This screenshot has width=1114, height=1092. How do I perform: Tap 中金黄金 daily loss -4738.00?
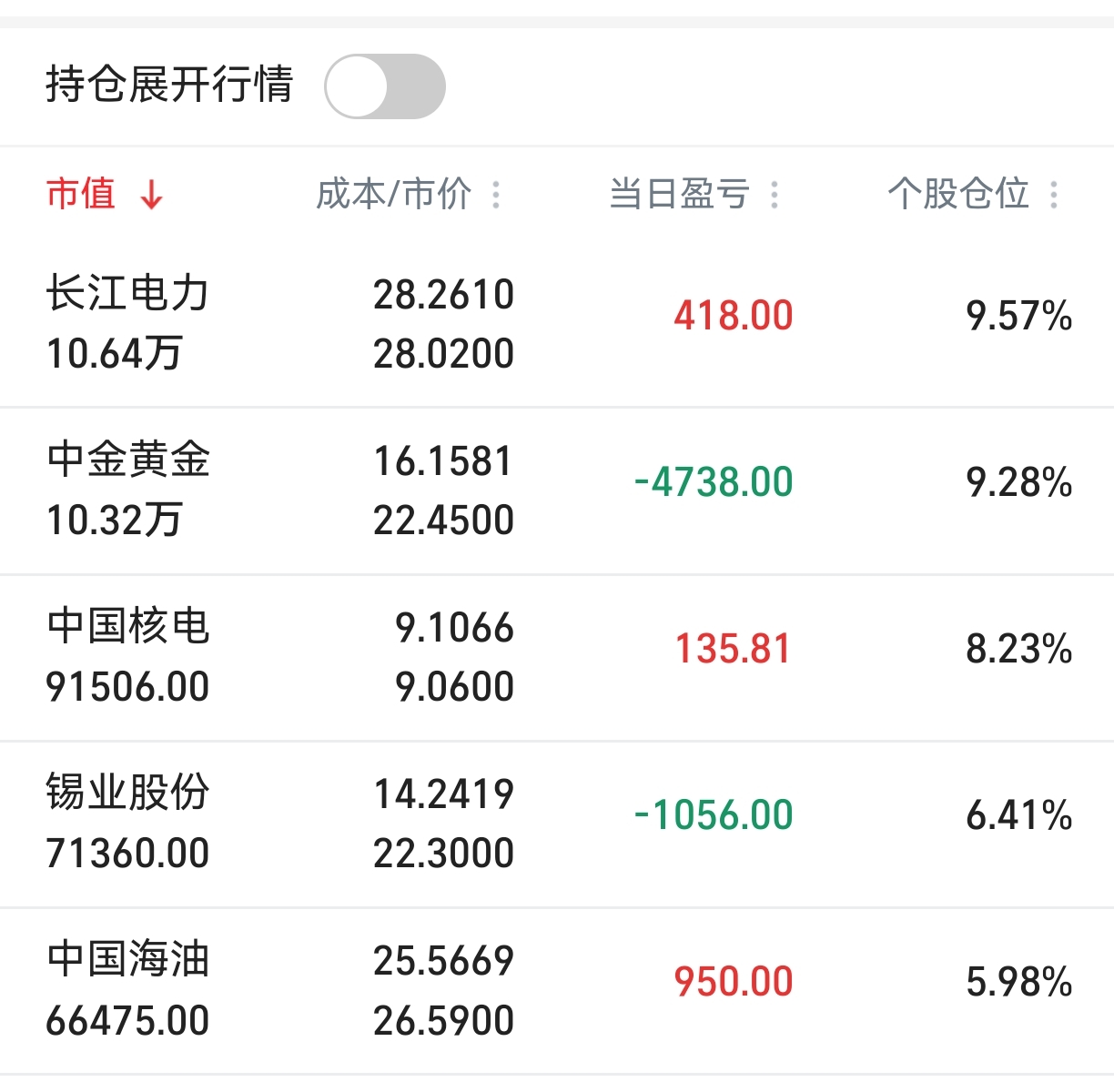tap(714, 482)
